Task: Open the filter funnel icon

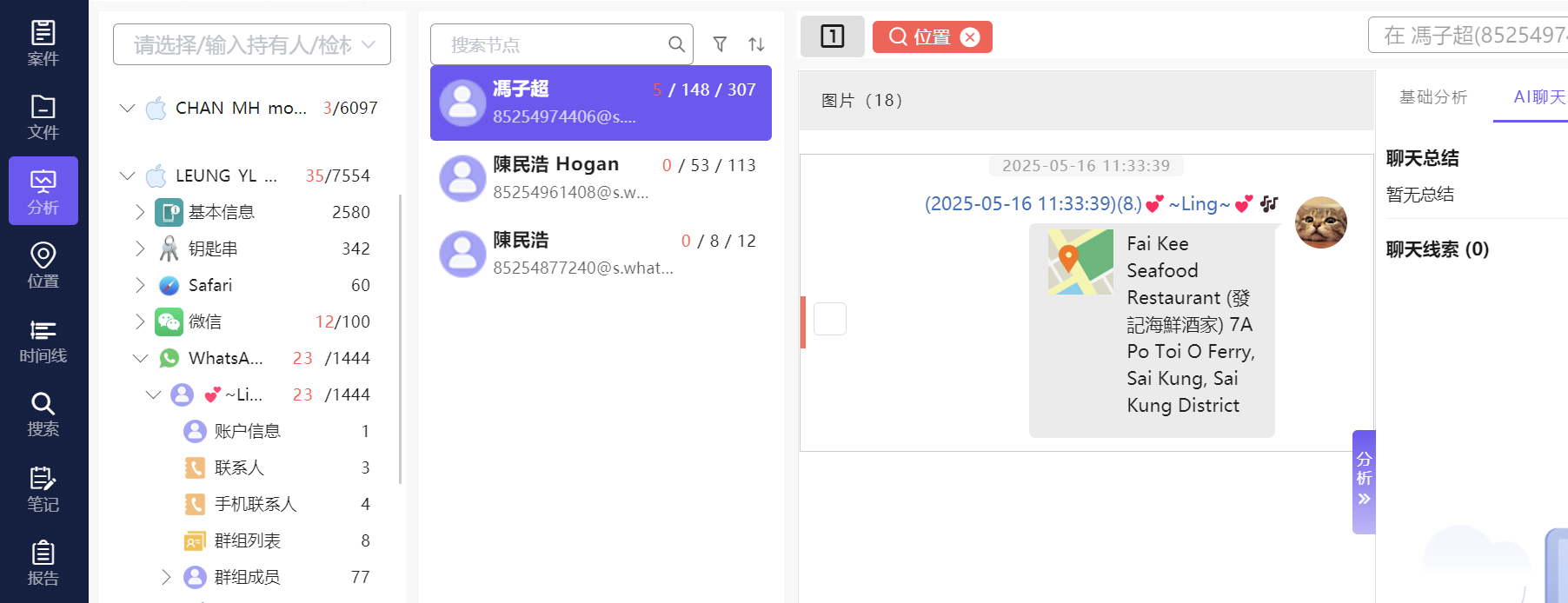Action: click(720, 44)
